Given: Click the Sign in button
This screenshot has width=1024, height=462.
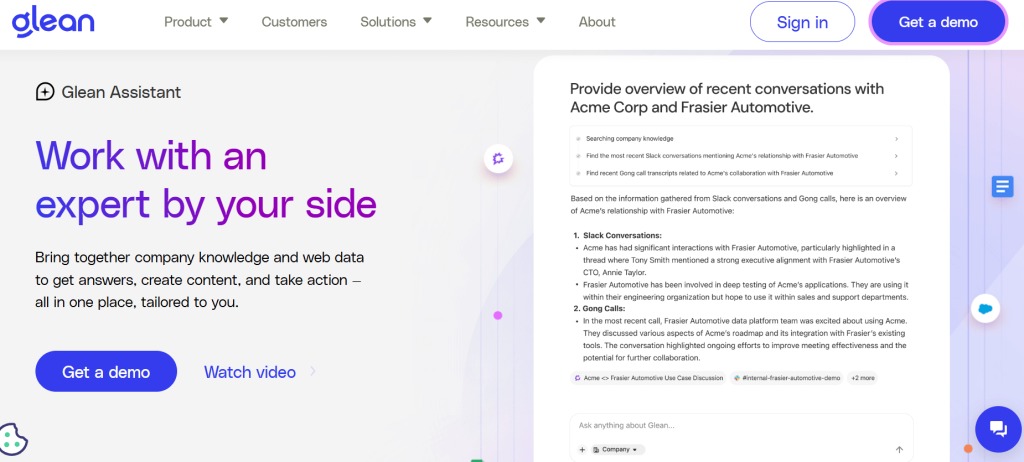Looking at the screenshot, I should click(802, 22).
